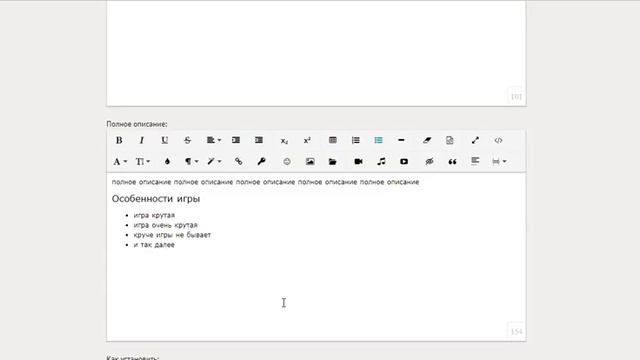Click the key icon in toolbar
Screen dimensions: 640x360
click(x=262, y=162)
